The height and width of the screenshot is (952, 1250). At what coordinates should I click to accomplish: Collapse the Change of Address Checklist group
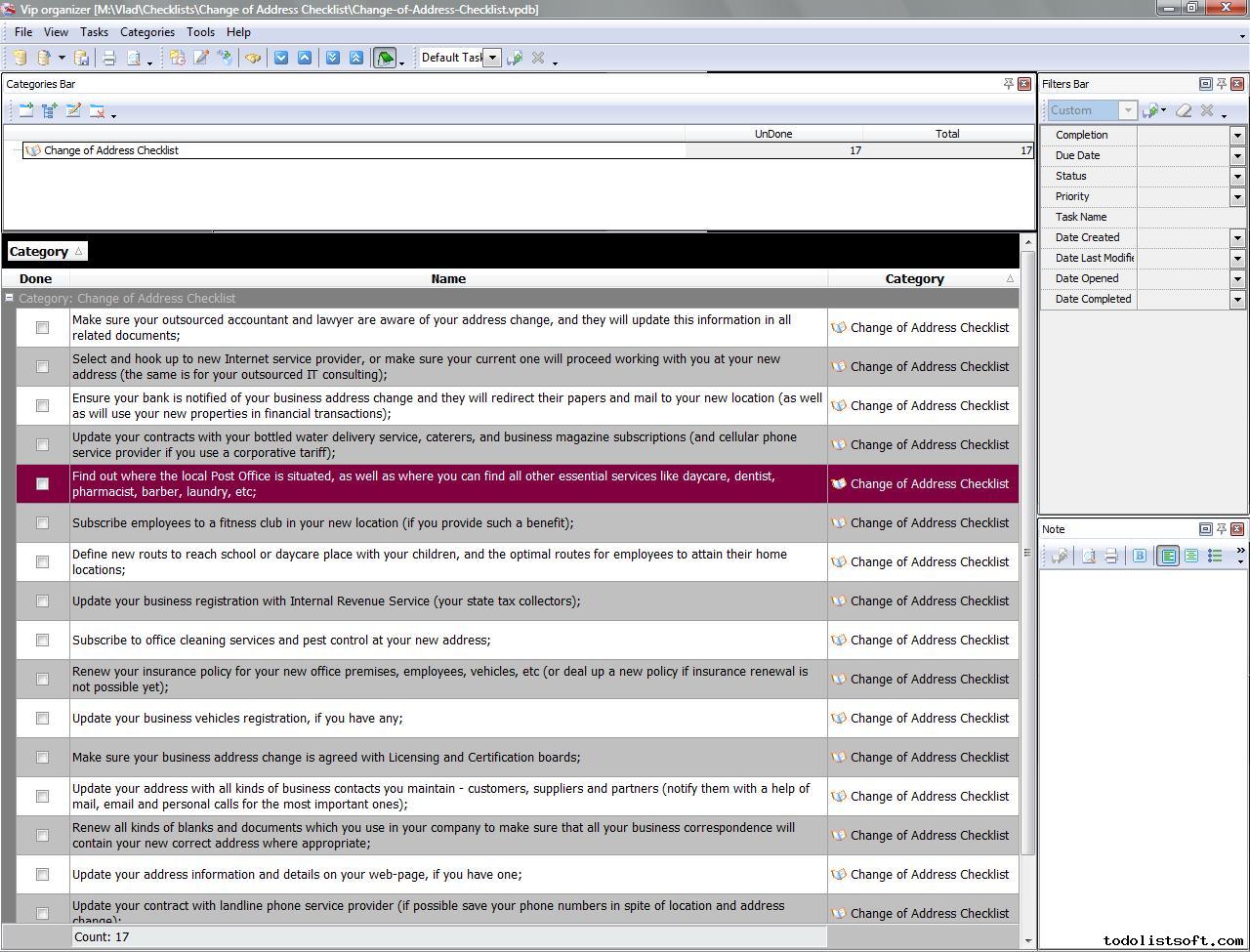point(10,299)
